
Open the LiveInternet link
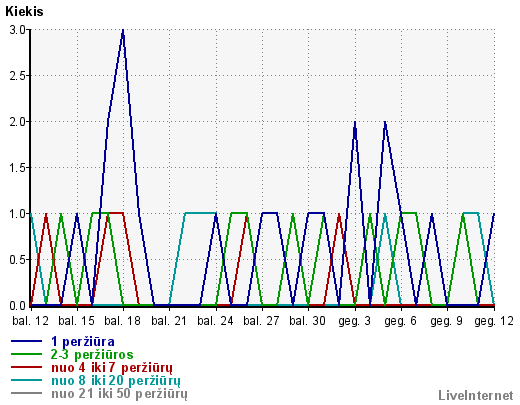coord(476,395)
